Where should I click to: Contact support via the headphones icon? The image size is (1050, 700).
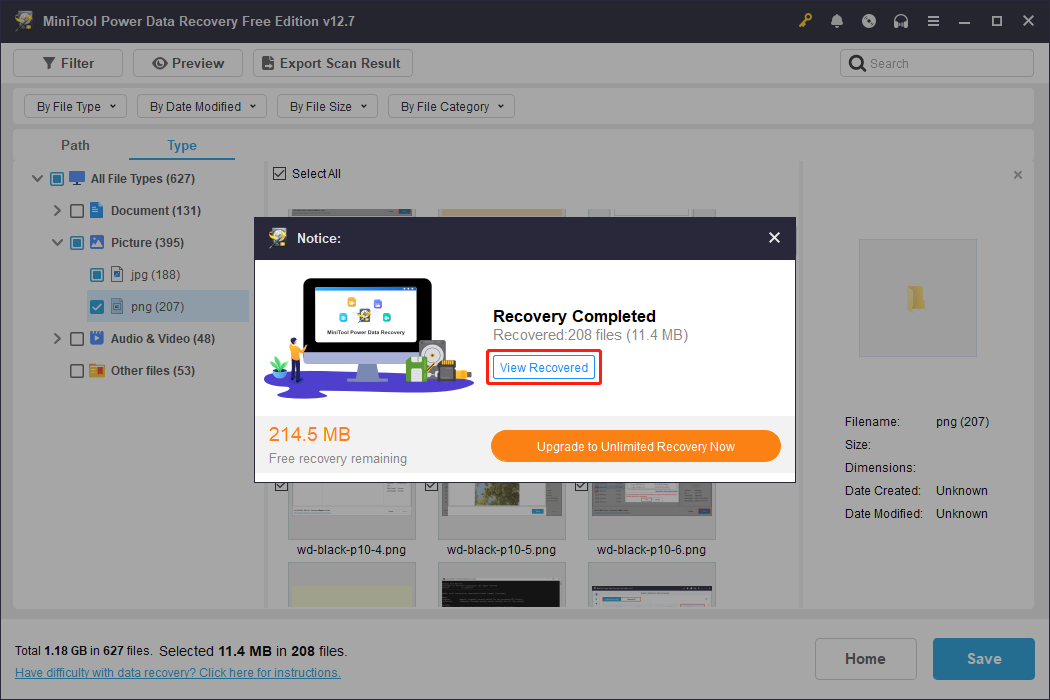[x=901, y=20]
